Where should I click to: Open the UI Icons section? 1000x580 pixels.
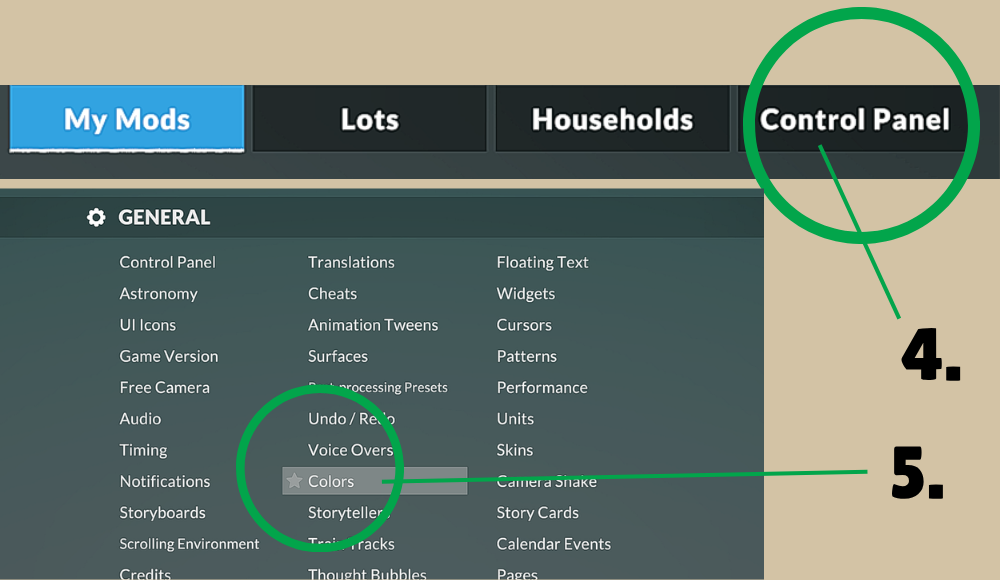[x=148, y=325]
